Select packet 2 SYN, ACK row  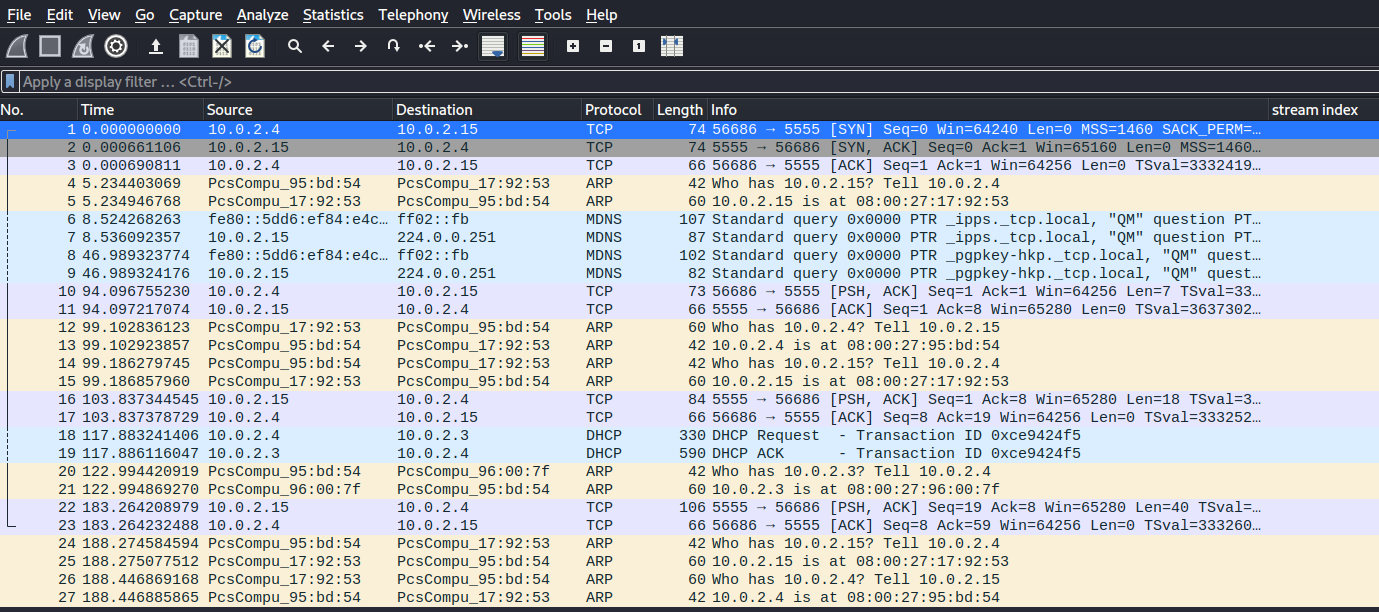tap(689, 147)
